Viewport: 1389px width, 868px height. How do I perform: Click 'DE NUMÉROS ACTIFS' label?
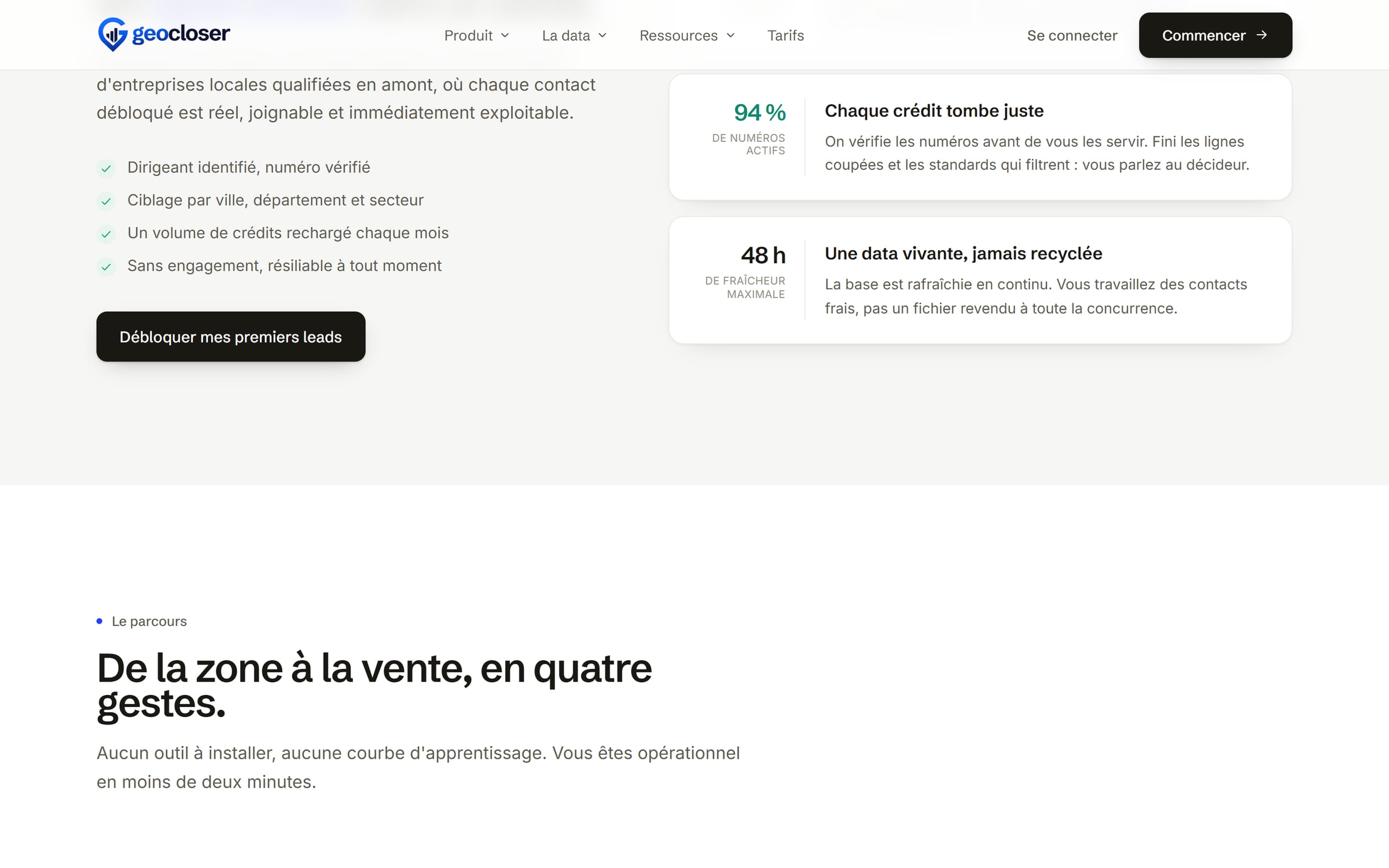tap(748, 144)
